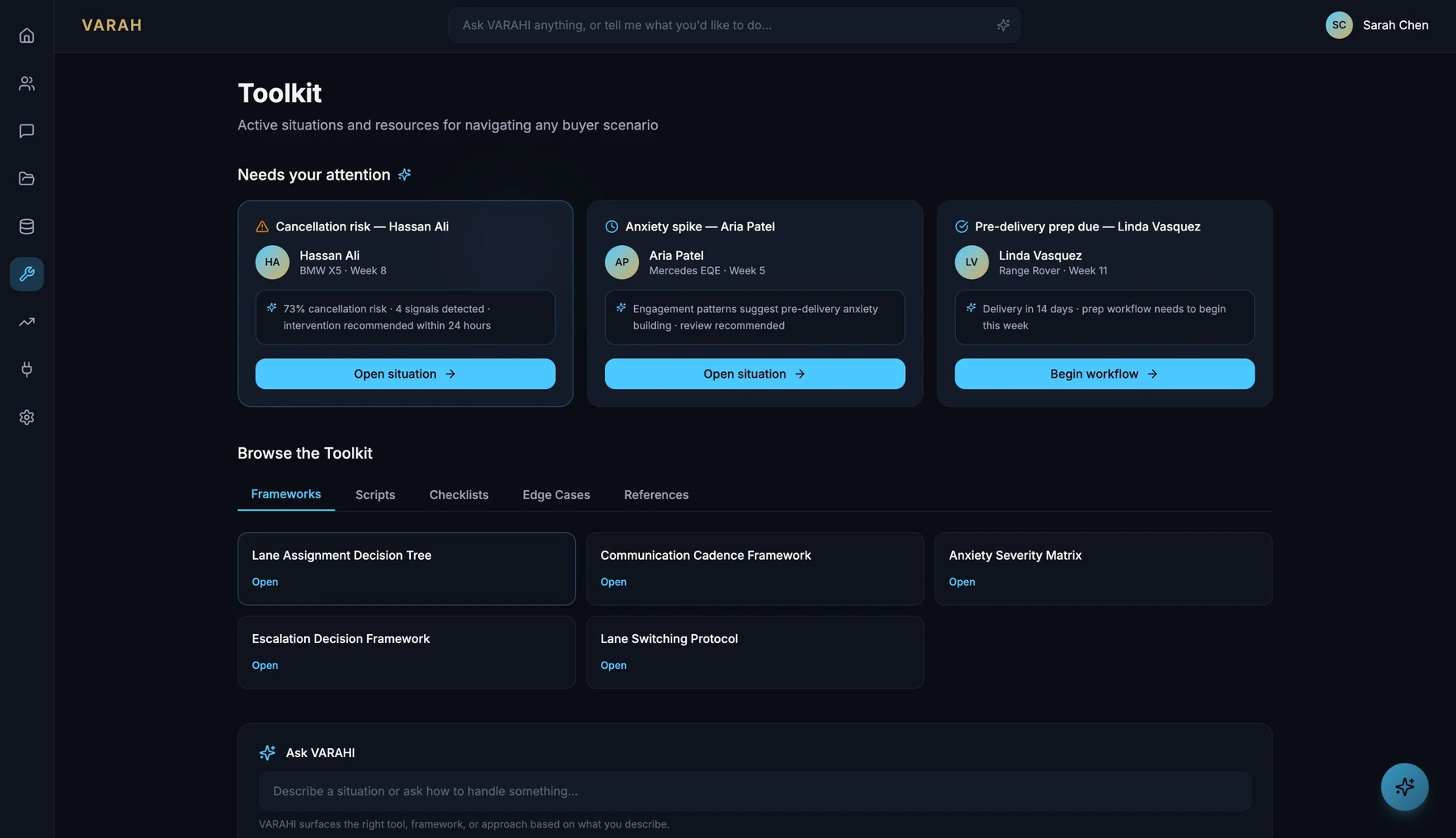
Task: Click the sparkle icon next to Ask VARAHI heading
Action: point(268,753)
